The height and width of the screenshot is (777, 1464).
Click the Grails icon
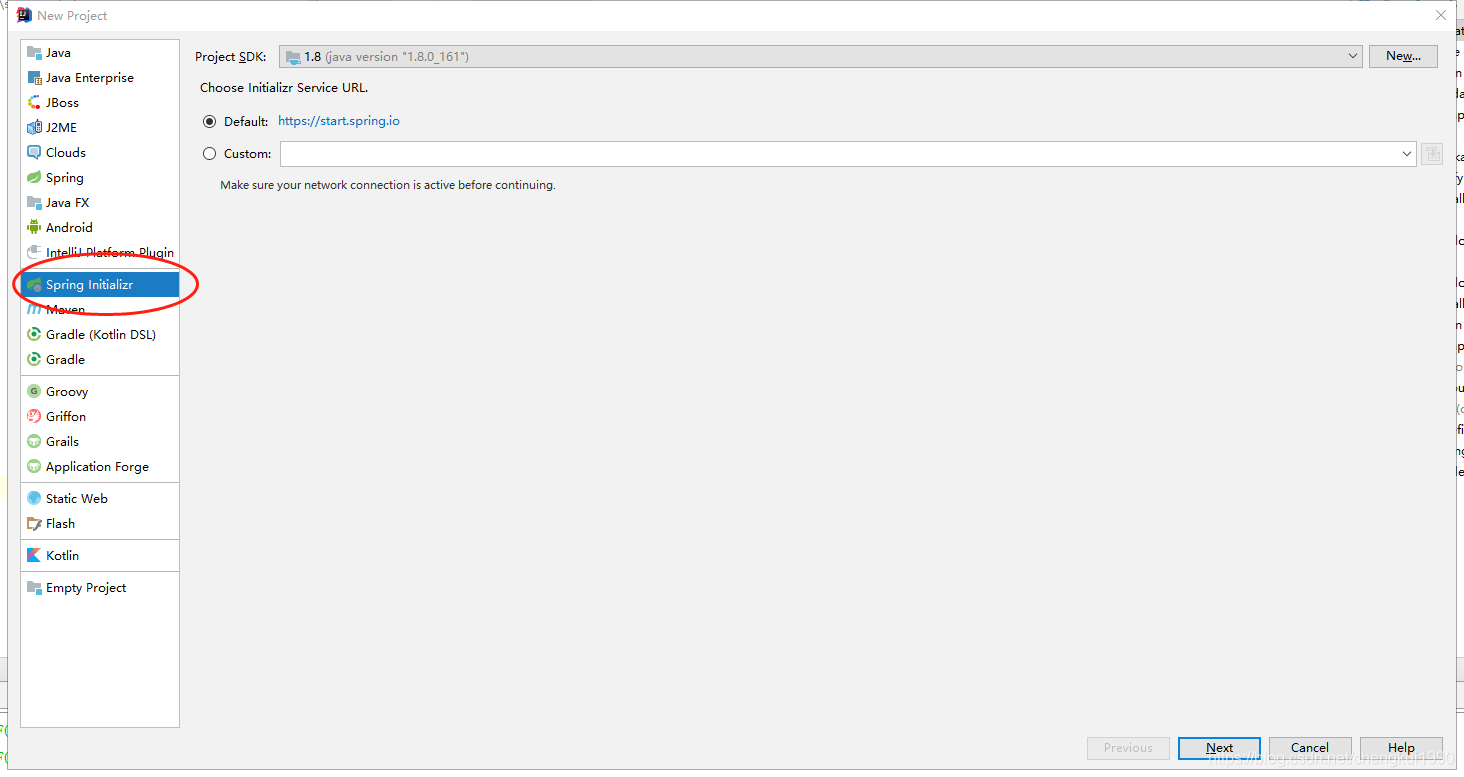pyautogui.click(x=34, y=442)
